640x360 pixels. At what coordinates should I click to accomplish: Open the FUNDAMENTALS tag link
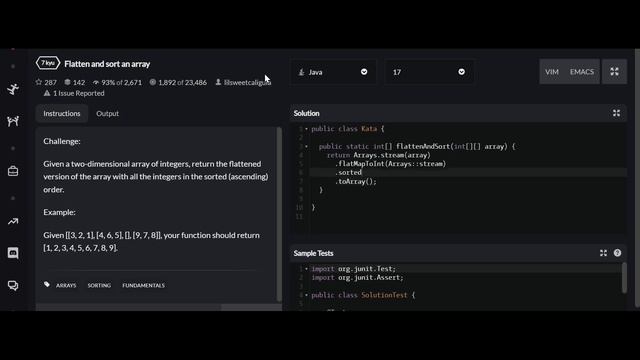click(x=143, y=285)
